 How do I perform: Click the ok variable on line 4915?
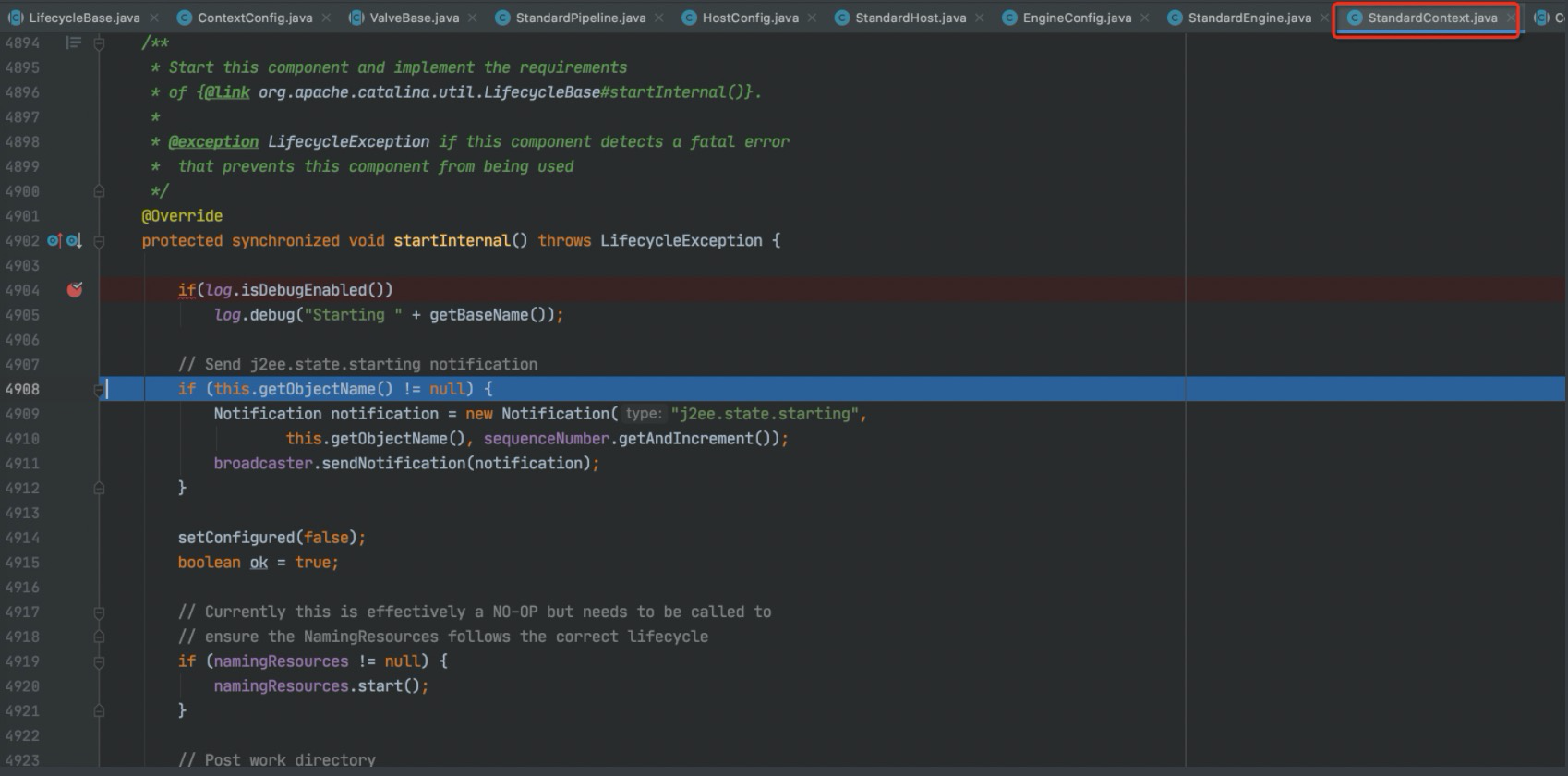pos(259,563)
